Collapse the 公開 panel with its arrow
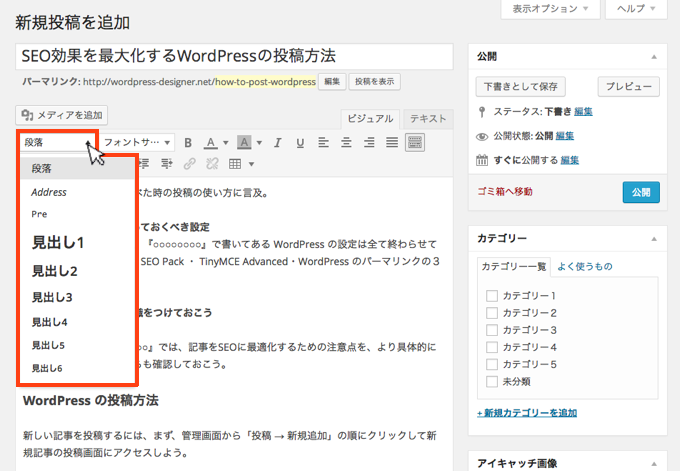680x475 pixels. point(654,57)
